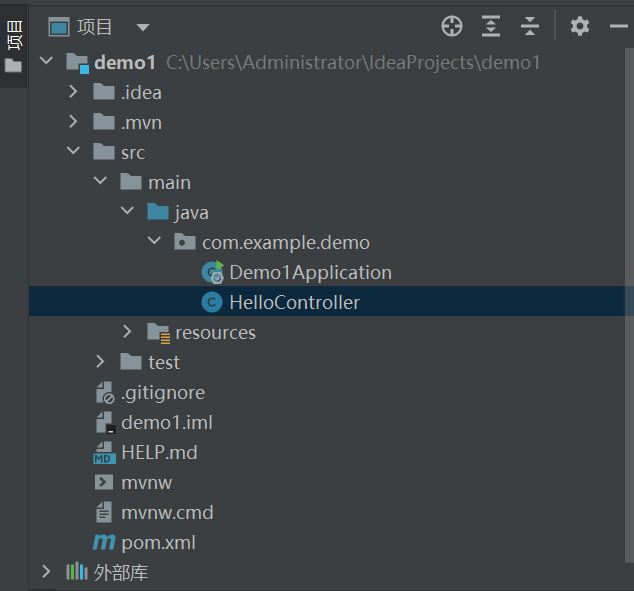Click the Collapse All toolbar icon
Viewport: 634px width, 591px height.
530,27
